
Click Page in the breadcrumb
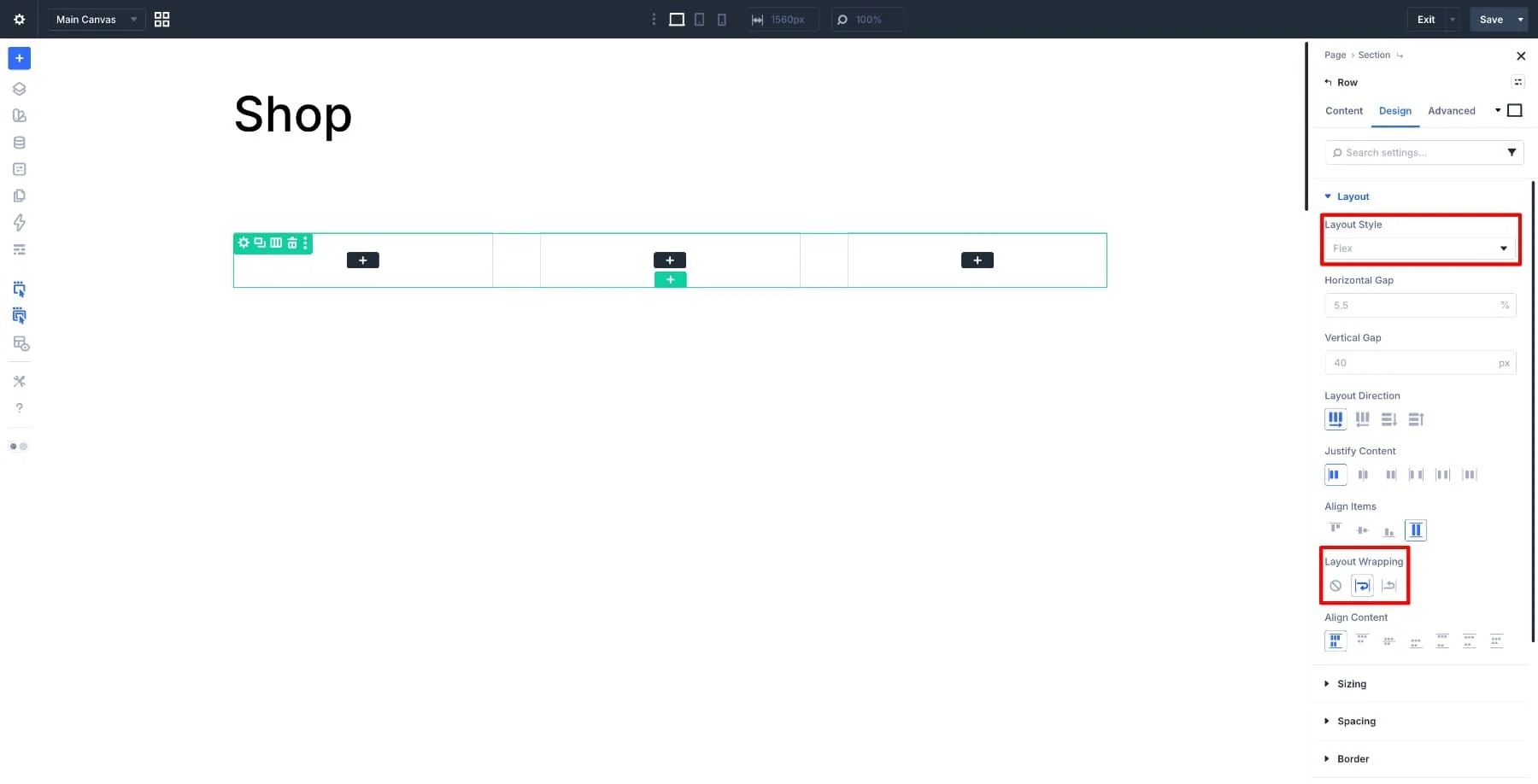pos(1335,55)
